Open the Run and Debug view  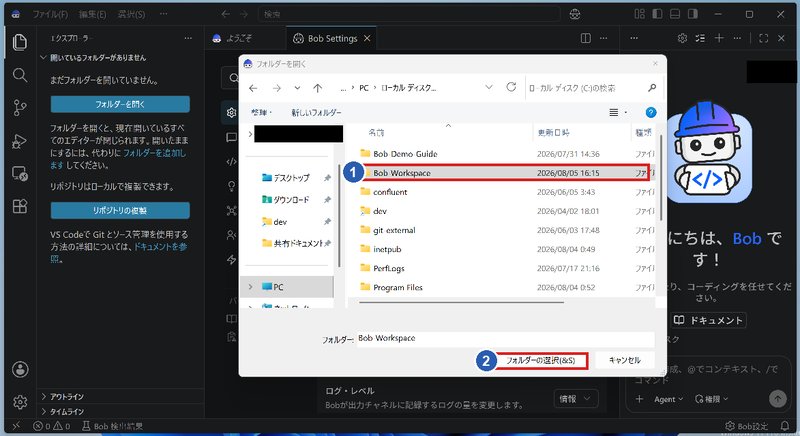click(x=20, y=141)
